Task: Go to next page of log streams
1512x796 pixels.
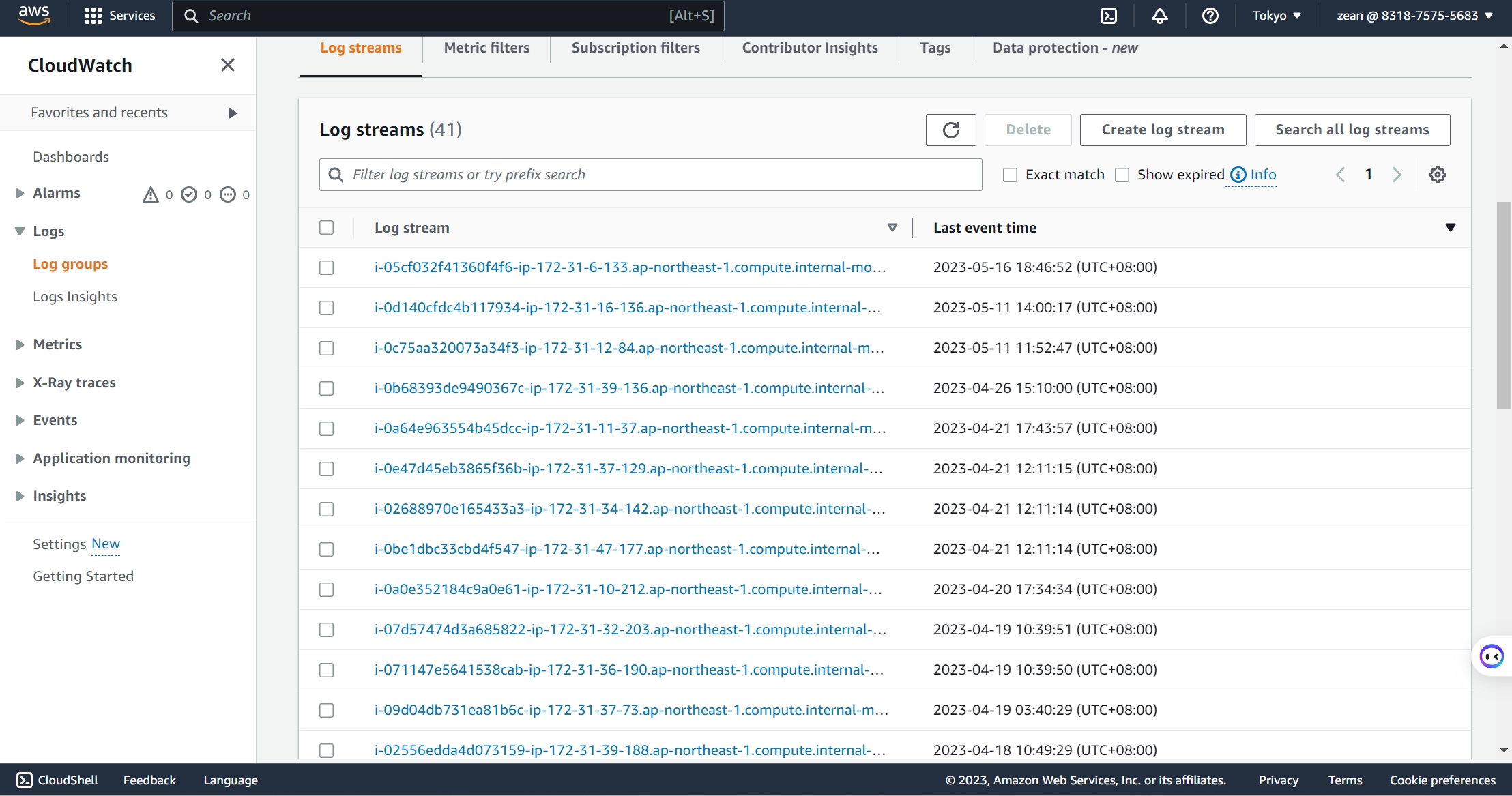Action: (1397, 175)
